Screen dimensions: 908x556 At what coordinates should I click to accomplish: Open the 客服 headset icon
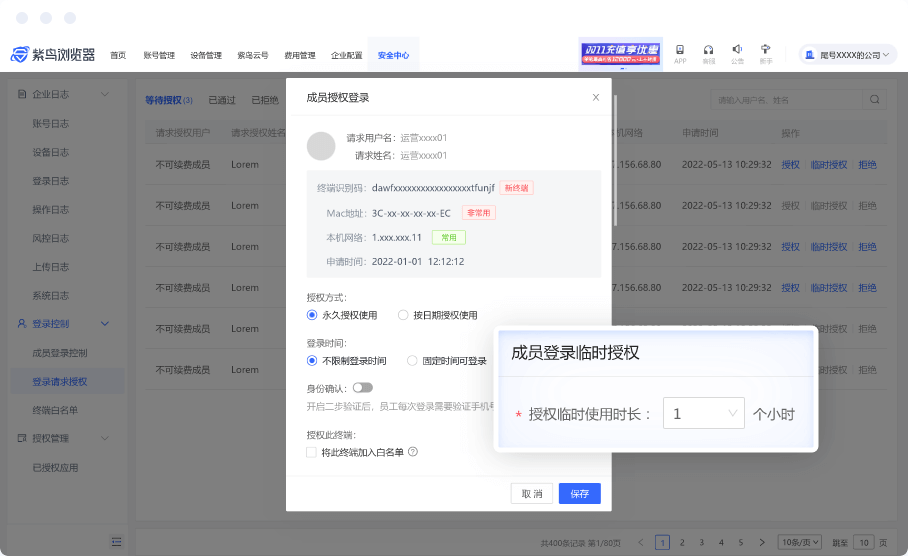coord(708,50)
